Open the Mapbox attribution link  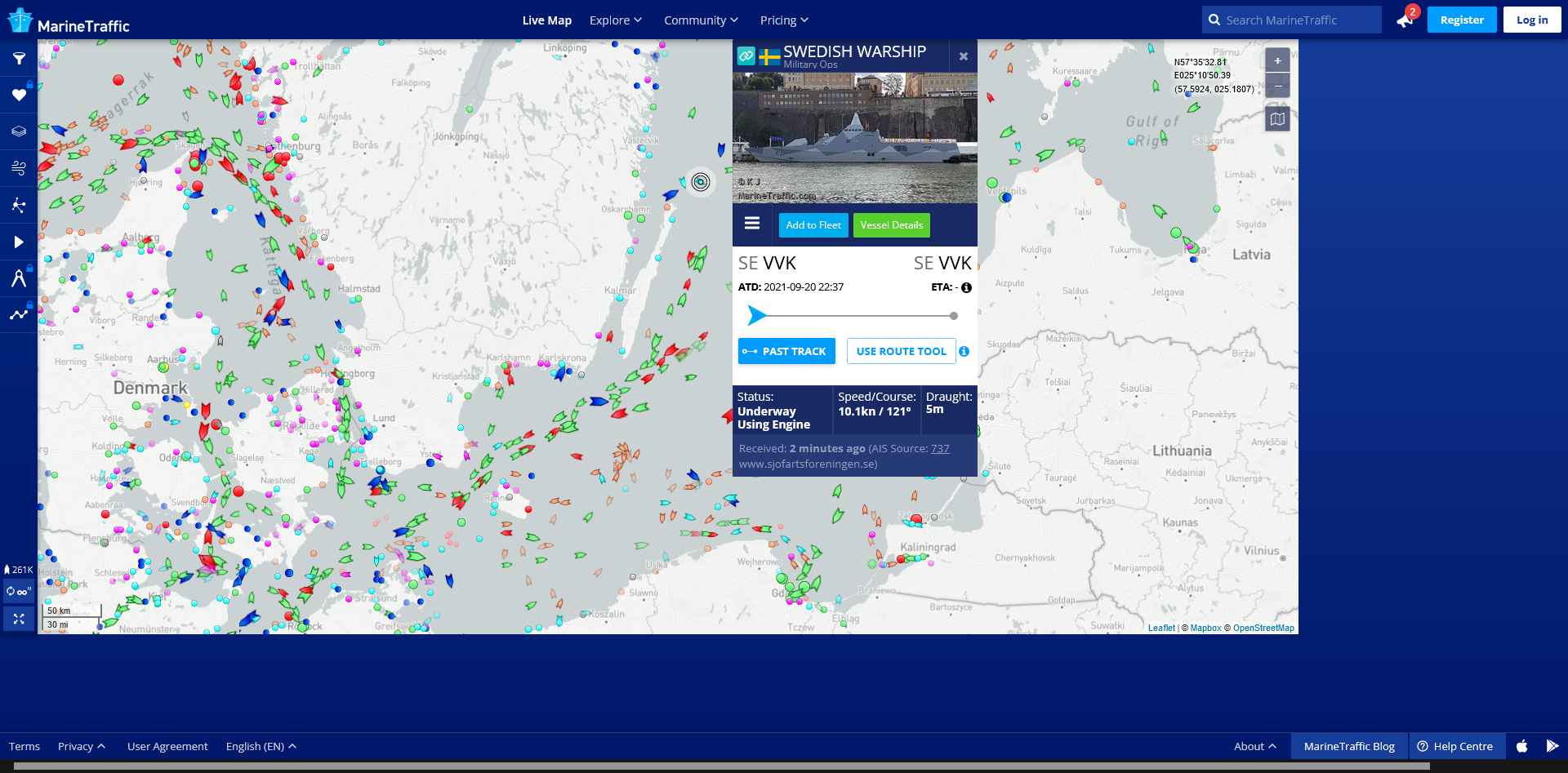[1205, 628]
